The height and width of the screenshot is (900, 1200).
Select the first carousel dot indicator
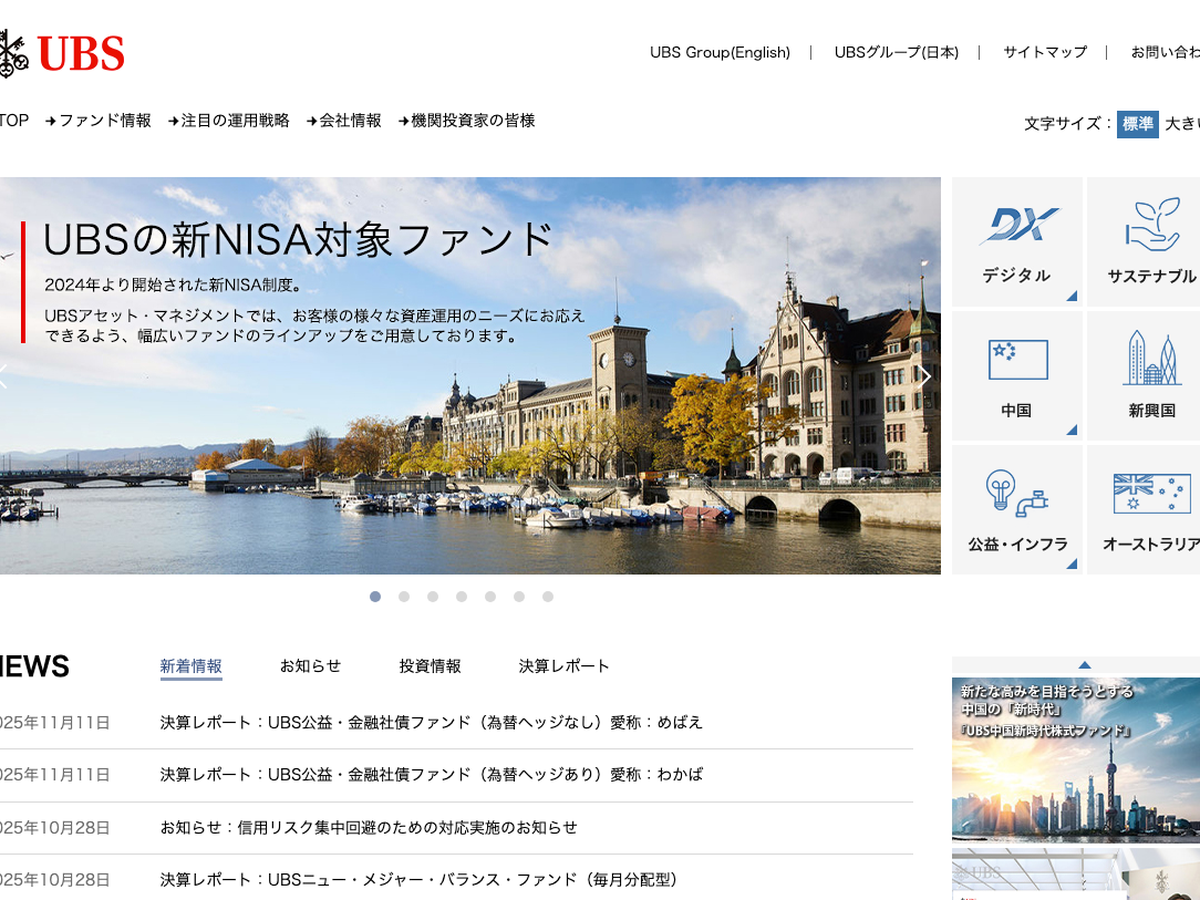pos(375,597)
